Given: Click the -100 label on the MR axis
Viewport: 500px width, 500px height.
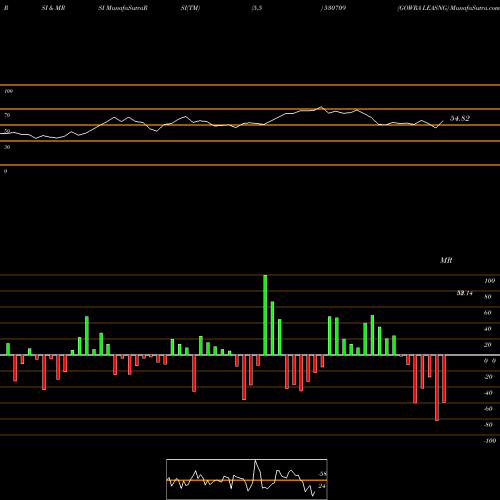Looking at the screenshot, I should click(x=490, y=441).
